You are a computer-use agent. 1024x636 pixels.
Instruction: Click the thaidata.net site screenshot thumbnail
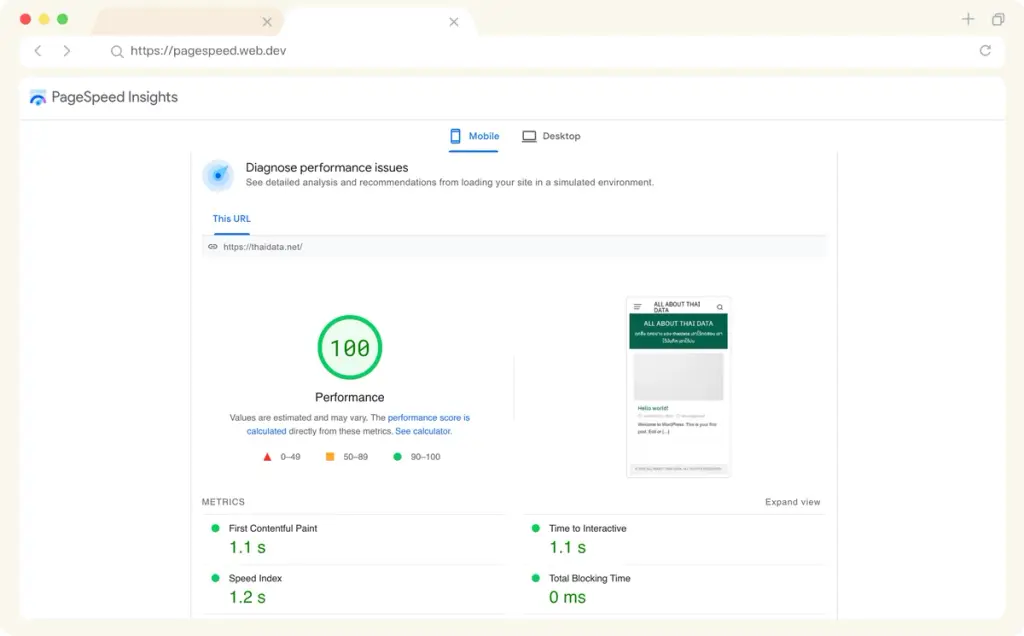tap(678, 387)
